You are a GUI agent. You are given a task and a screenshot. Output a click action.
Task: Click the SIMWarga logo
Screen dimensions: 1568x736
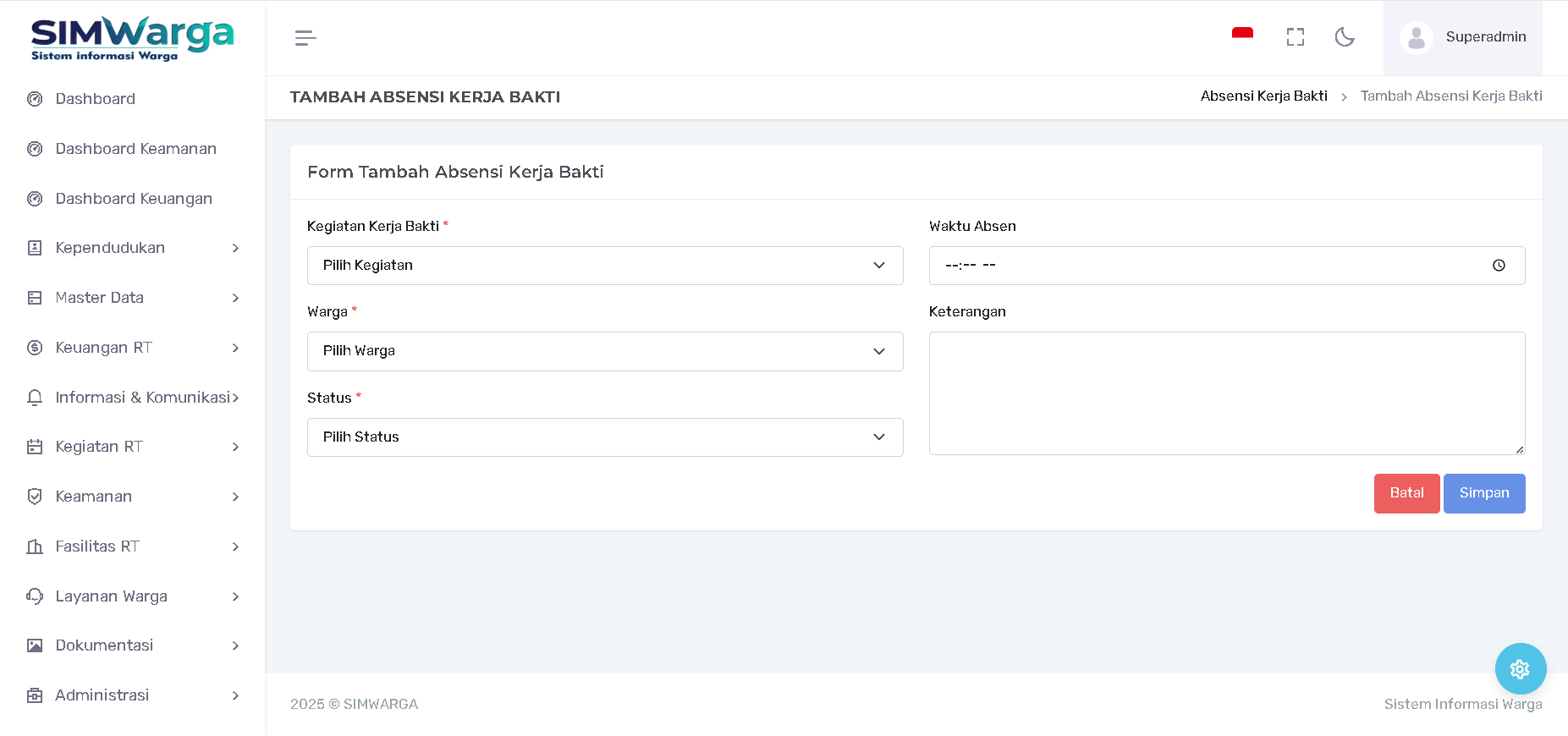[x=132, y=38]
